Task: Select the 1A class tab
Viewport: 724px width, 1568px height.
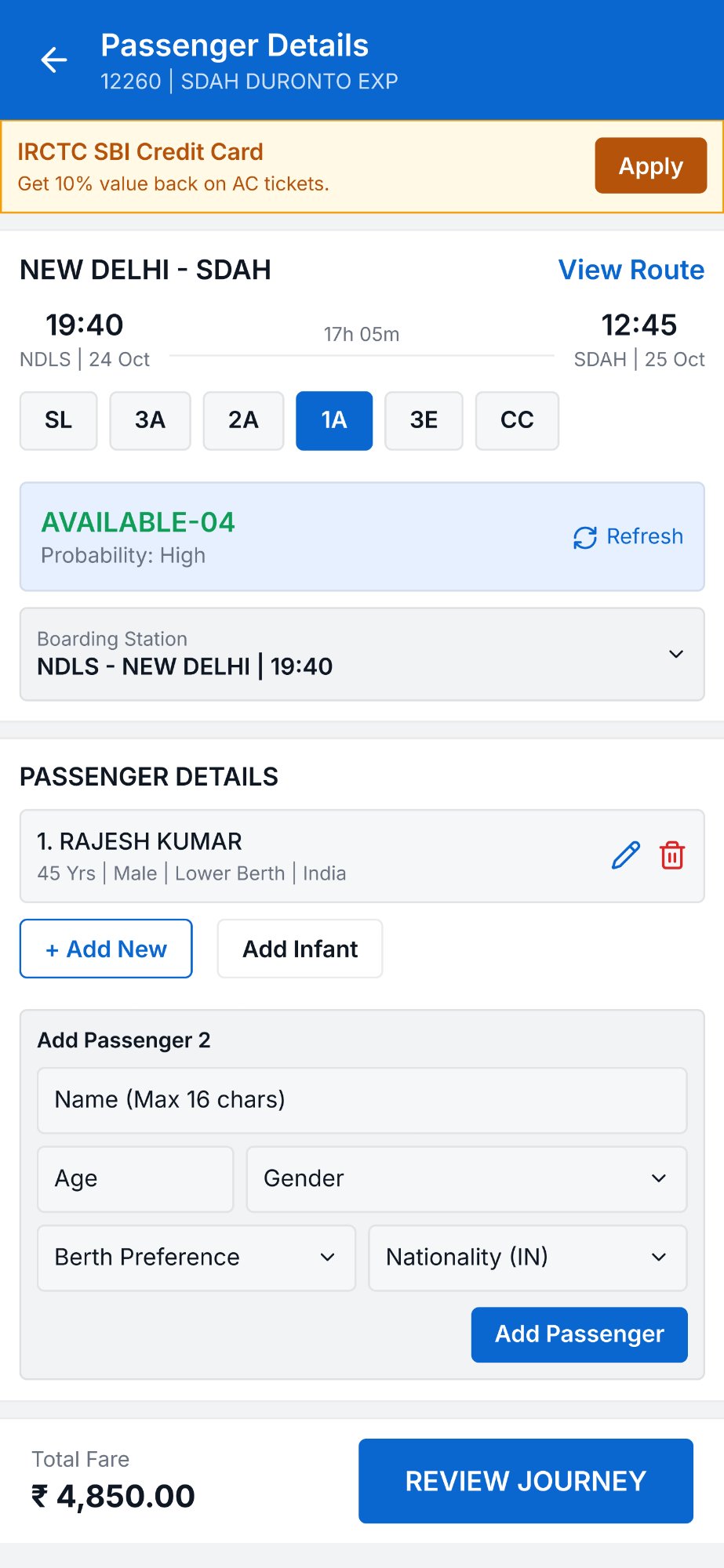Action: (x=334, y=420)
